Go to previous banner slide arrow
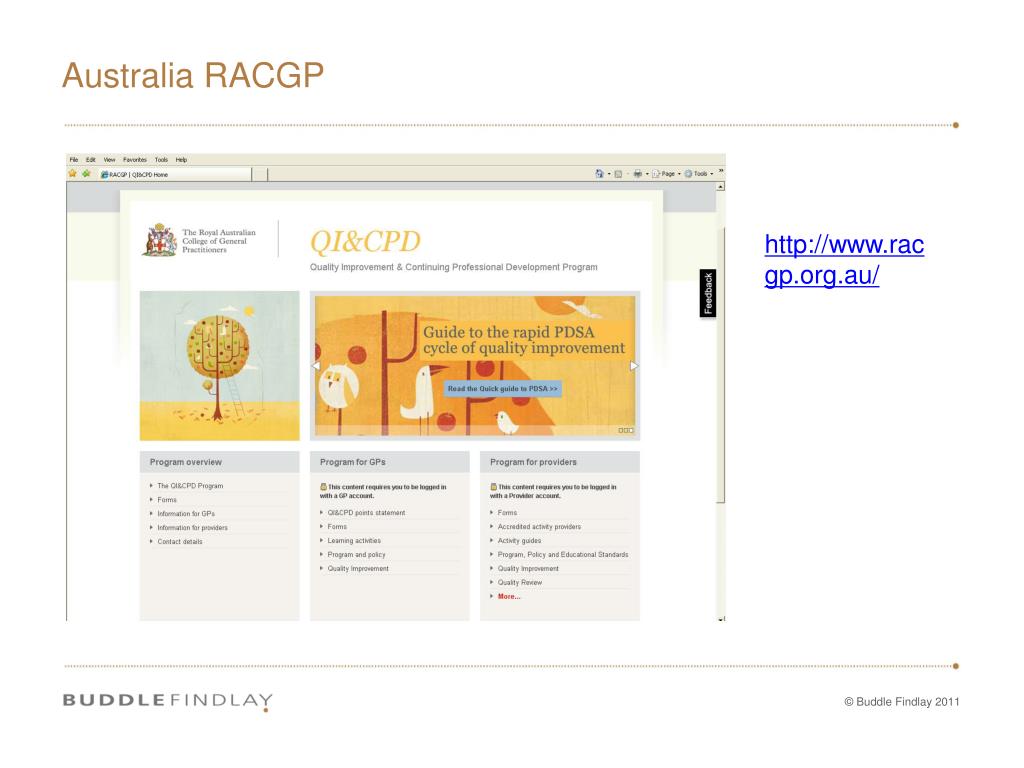The width and height of the screenshot is (1024, 768). click(316, 366)
